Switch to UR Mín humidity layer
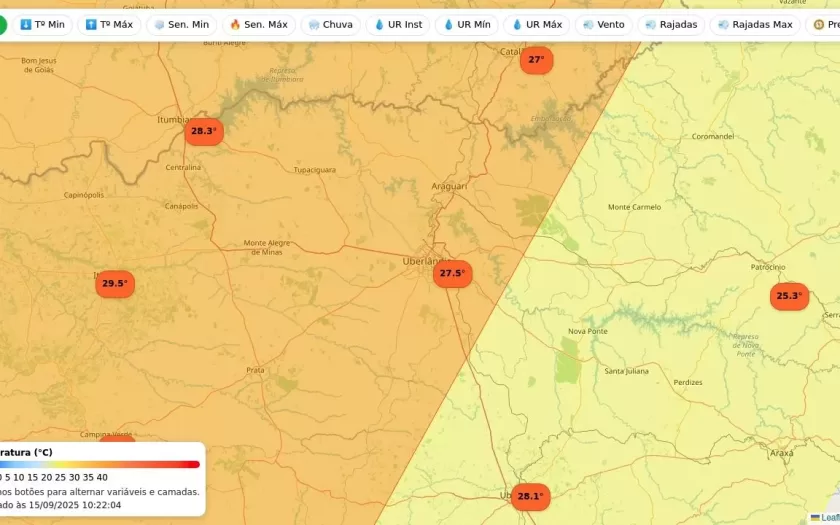This screenshot has width=840, height=525. tap(466, 24)
